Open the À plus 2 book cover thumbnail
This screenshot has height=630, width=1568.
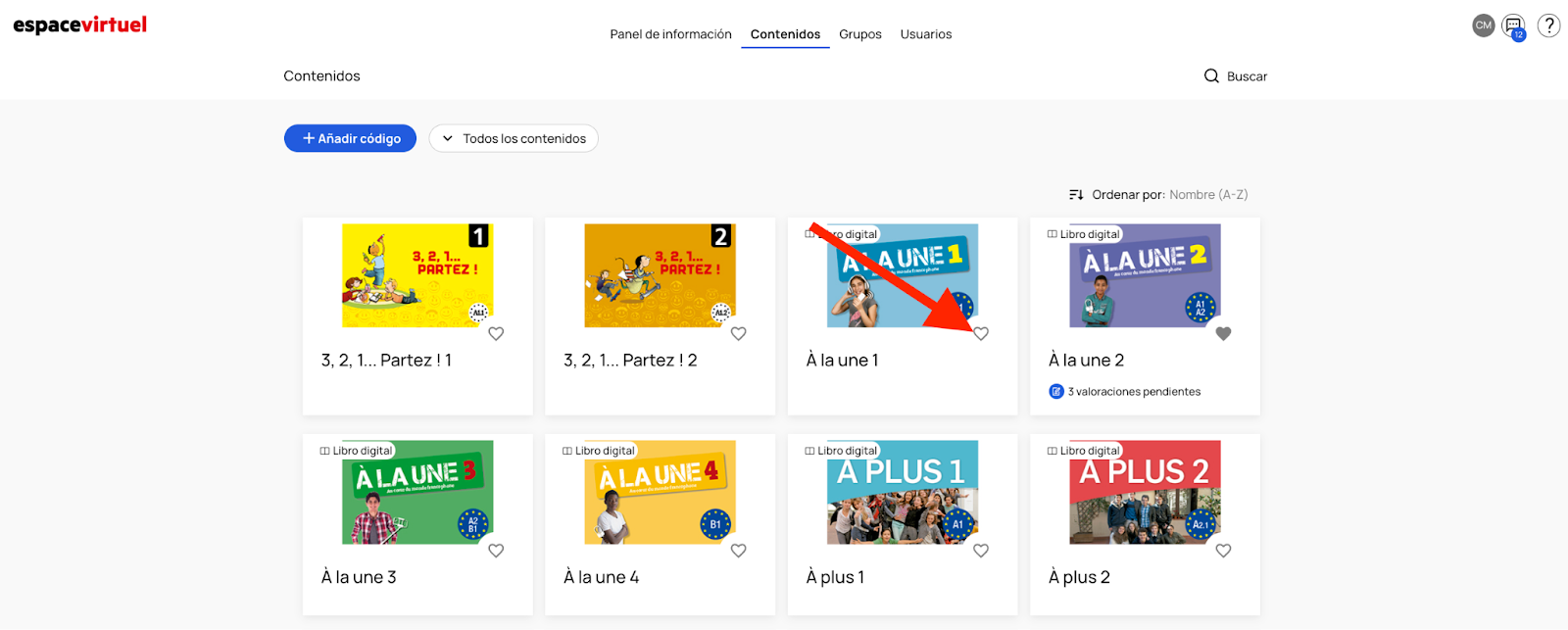point(1145,493)
